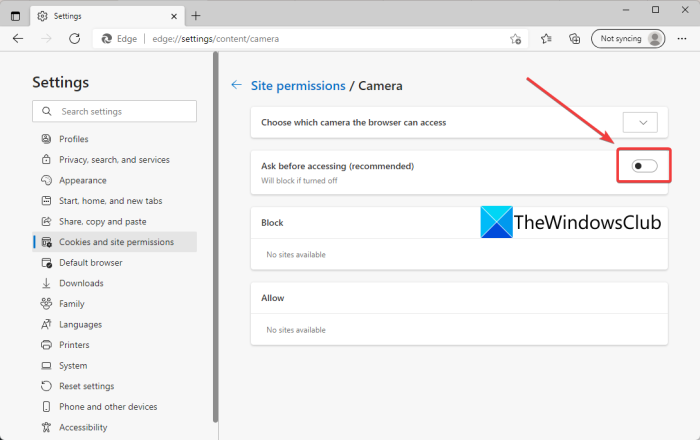
Task: Click the Profiles icon in sidebar
Action: point(46,139)
